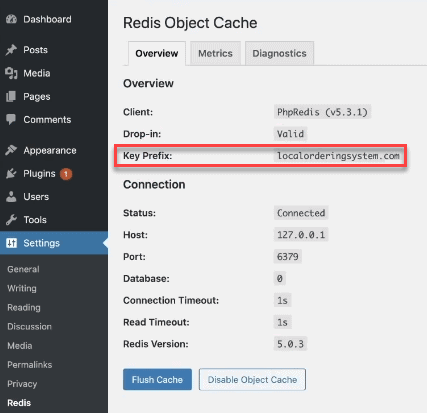The image size is (427, 413).
Task: Click the Plugins plug icon
Action: (x=11, y=174)
